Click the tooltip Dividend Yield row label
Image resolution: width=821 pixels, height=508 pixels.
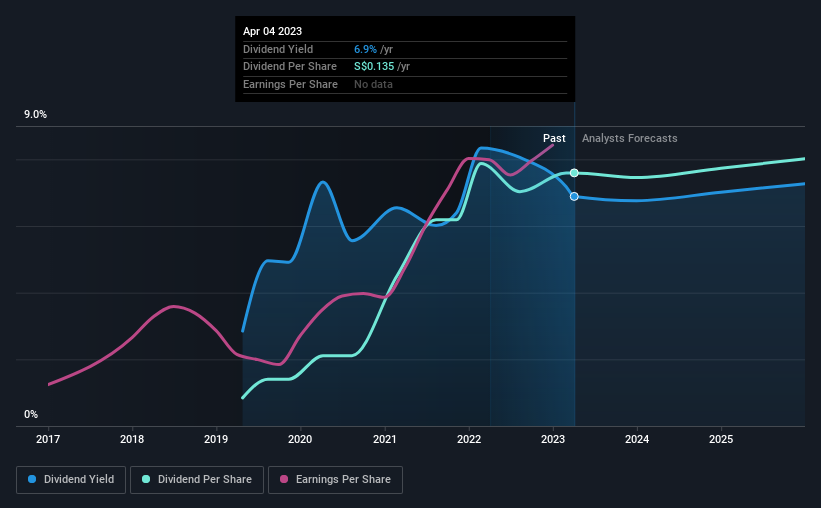click(278, 49)
